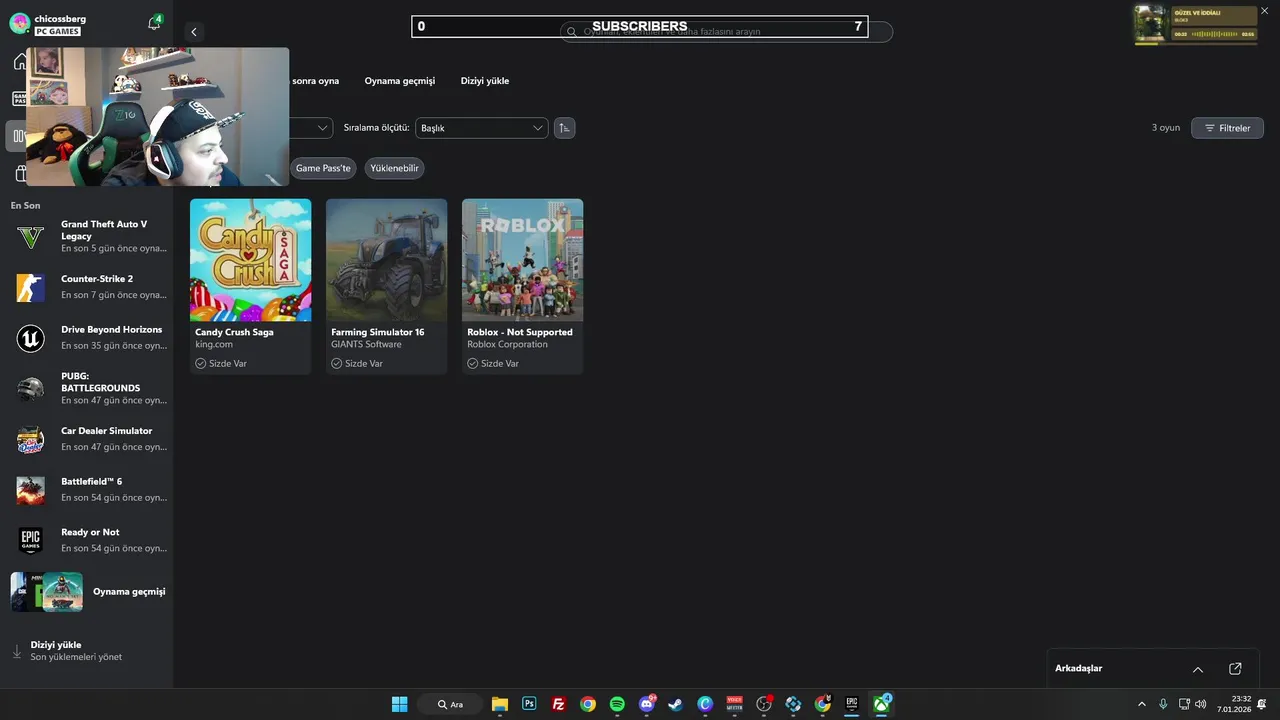Open the Windows Start menu
The width and height of the screenshot is (1280, 720).
pos(400,704)
